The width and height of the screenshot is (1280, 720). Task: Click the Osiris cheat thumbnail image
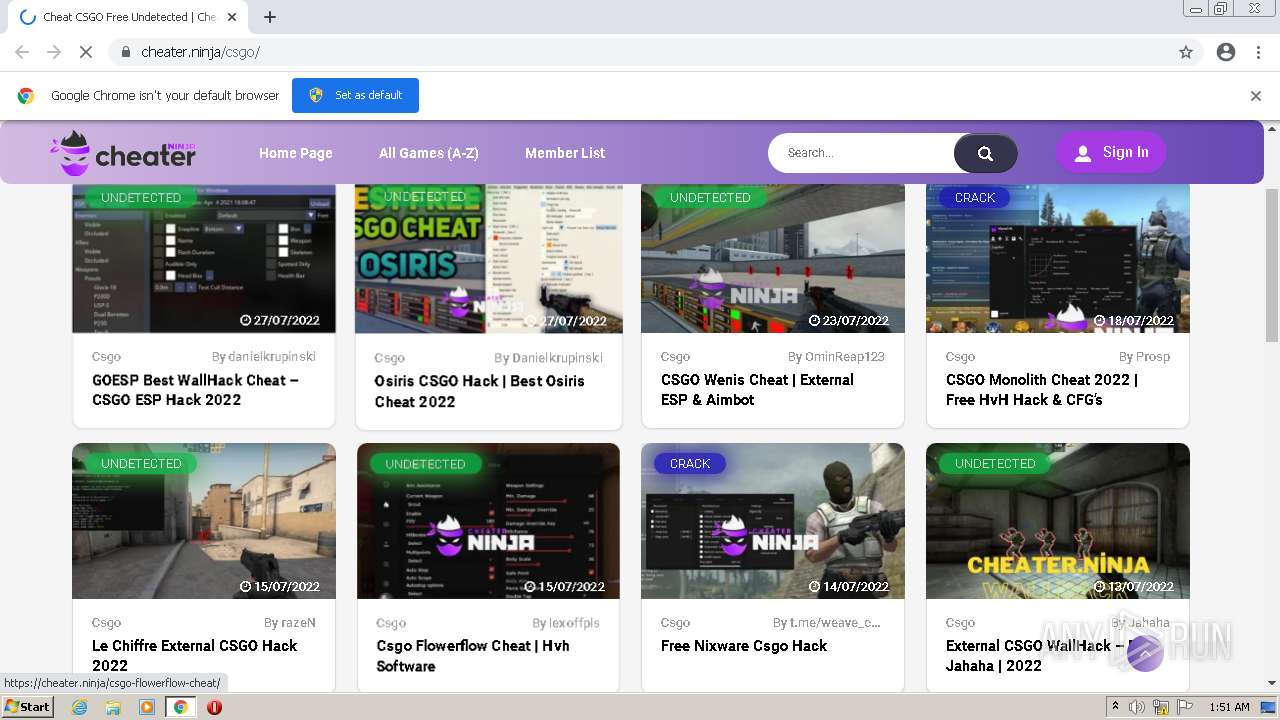[489, 258]
